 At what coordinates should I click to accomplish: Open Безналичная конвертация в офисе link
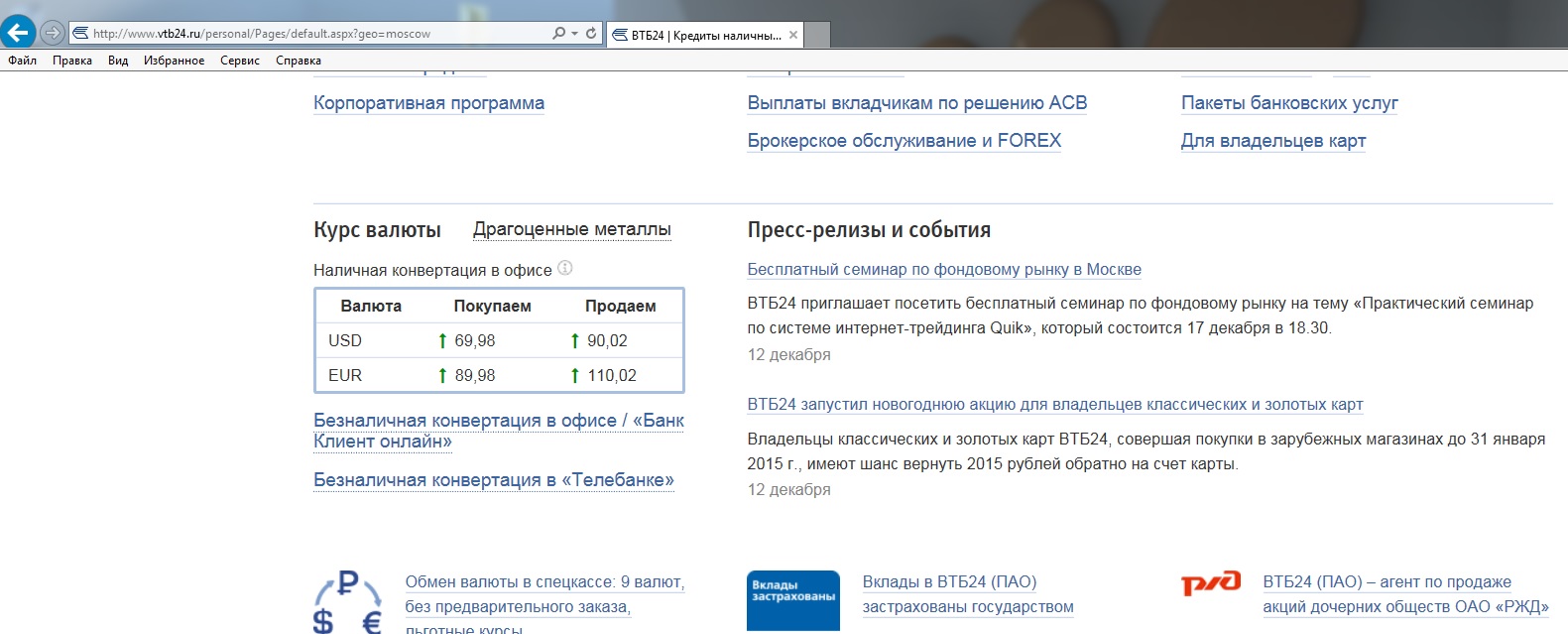(499, 431)
